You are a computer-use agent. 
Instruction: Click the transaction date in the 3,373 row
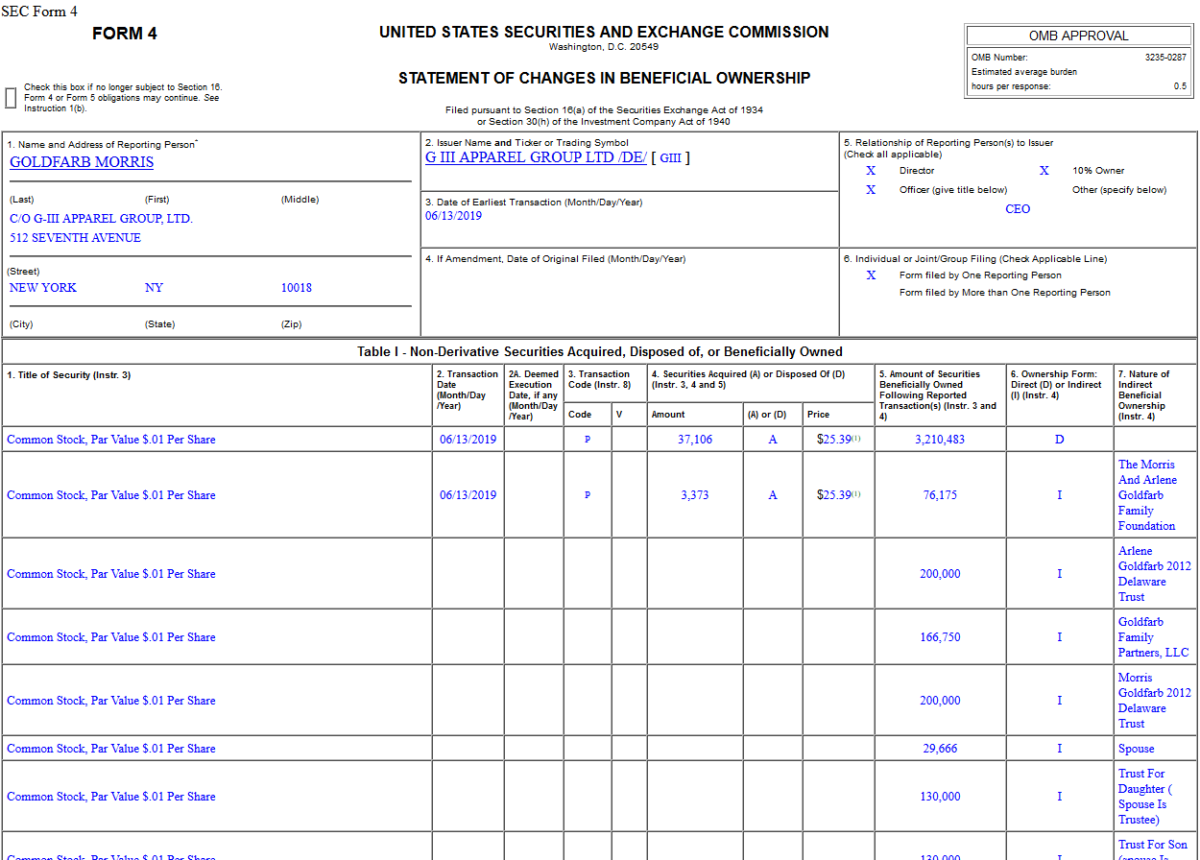coord(467,495)
